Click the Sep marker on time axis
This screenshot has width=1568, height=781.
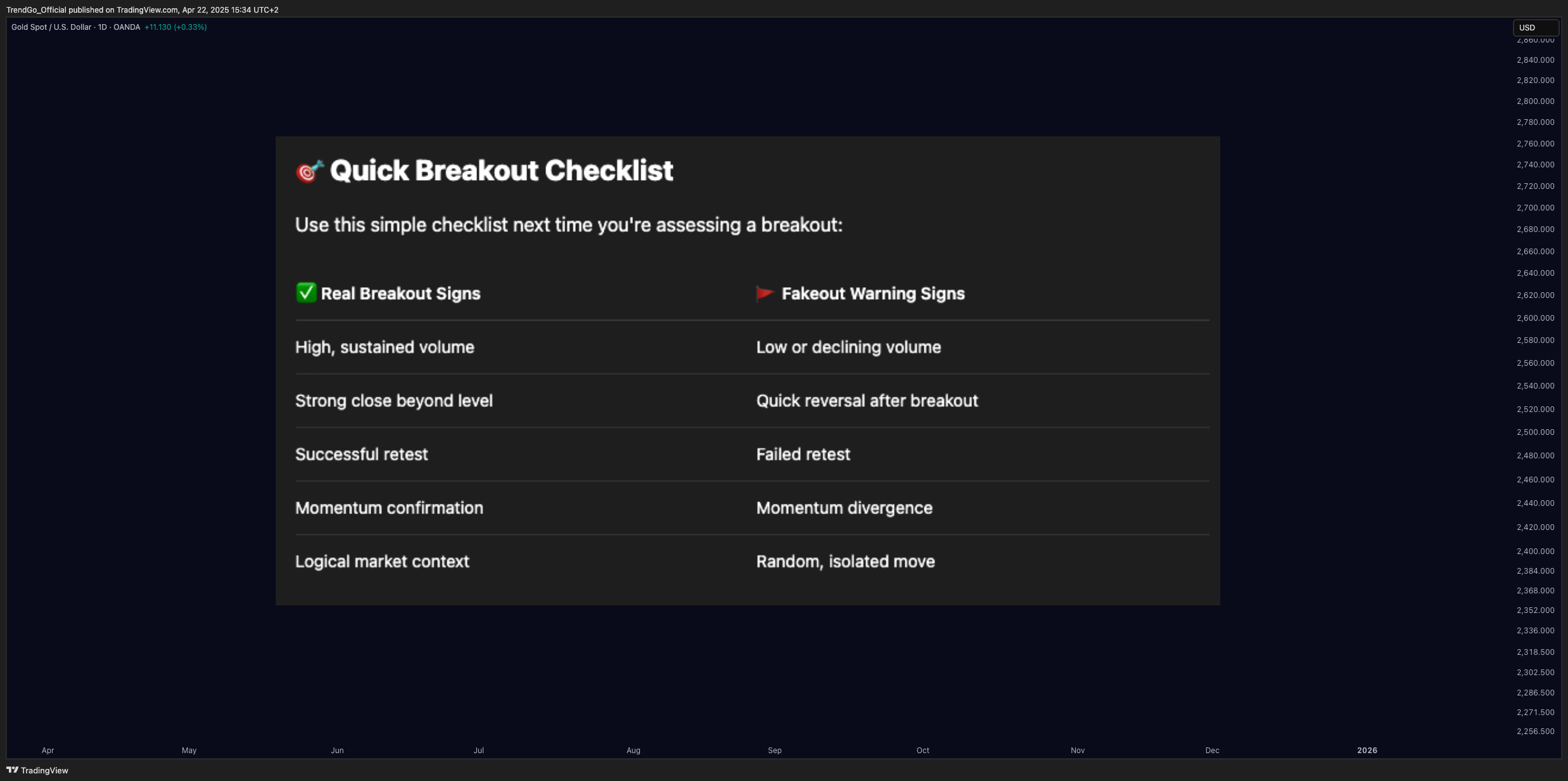(x=774, y=750)
